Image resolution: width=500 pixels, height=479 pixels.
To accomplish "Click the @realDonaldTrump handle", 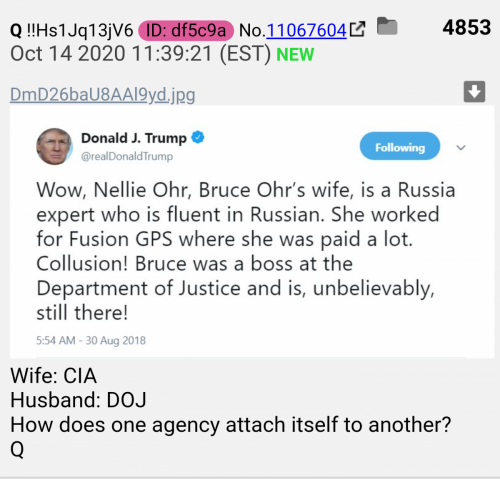I will [127, 156].
